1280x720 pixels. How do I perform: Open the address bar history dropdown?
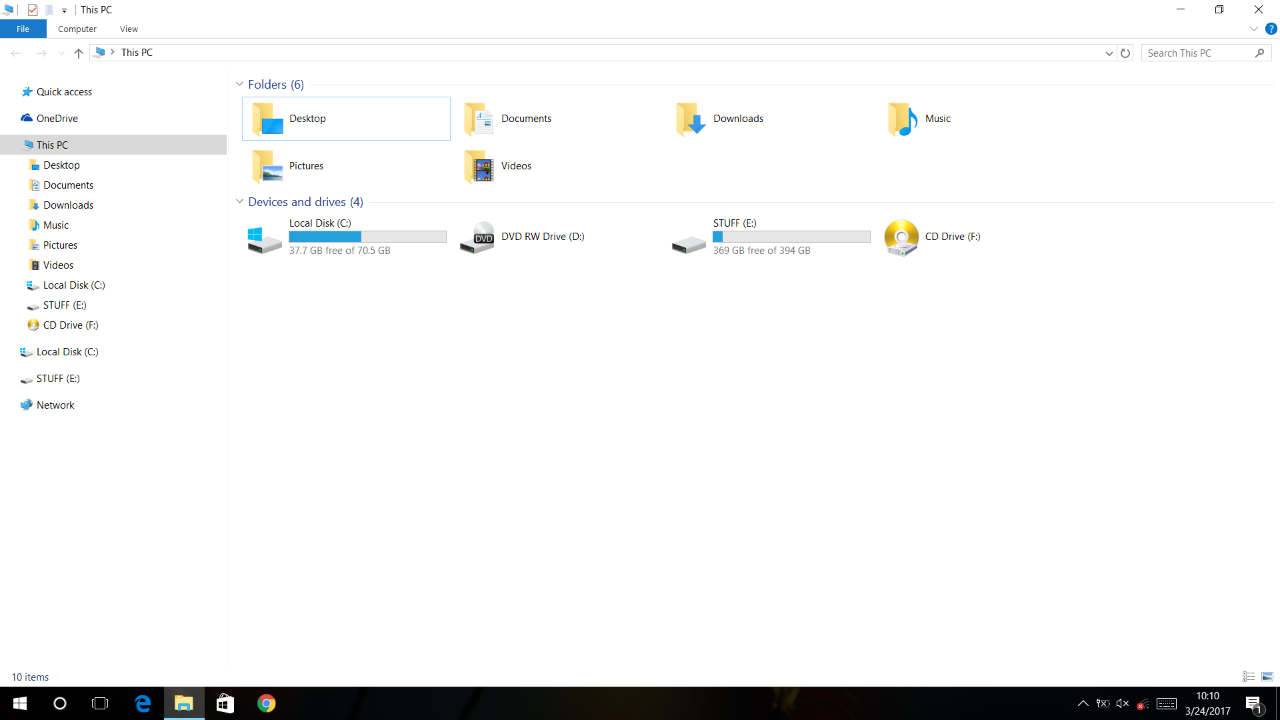1109,53
